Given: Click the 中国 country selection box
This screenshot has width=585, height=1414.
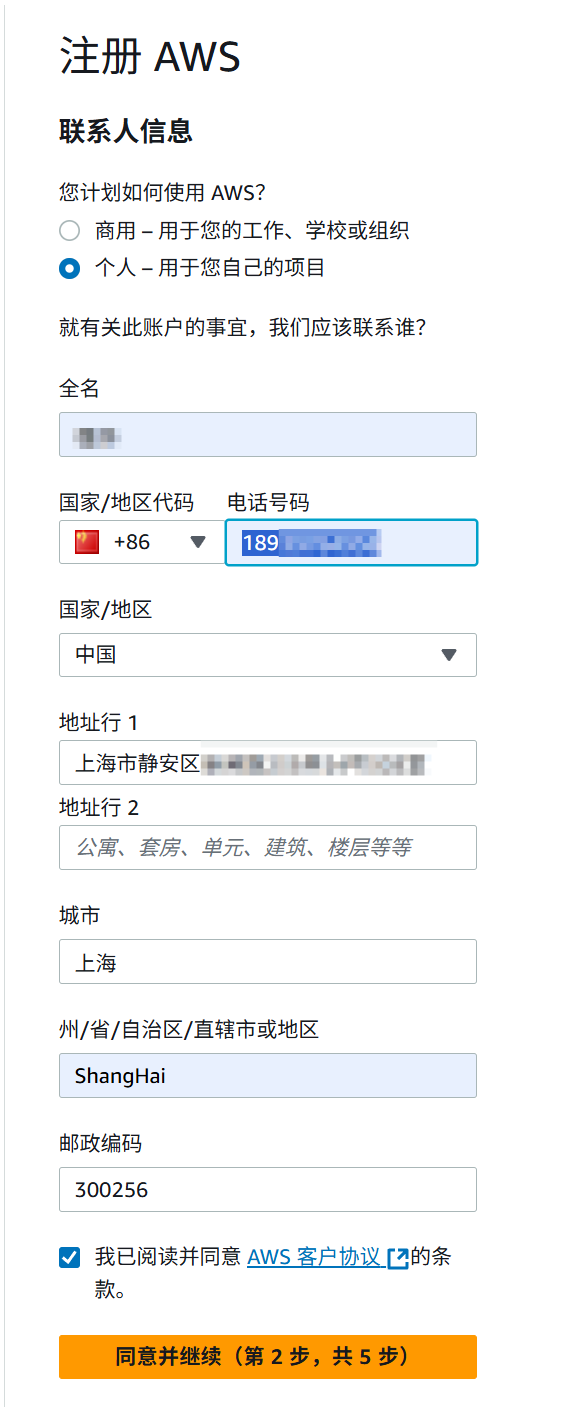Looking at the screenshot, I should click(268, 655).
